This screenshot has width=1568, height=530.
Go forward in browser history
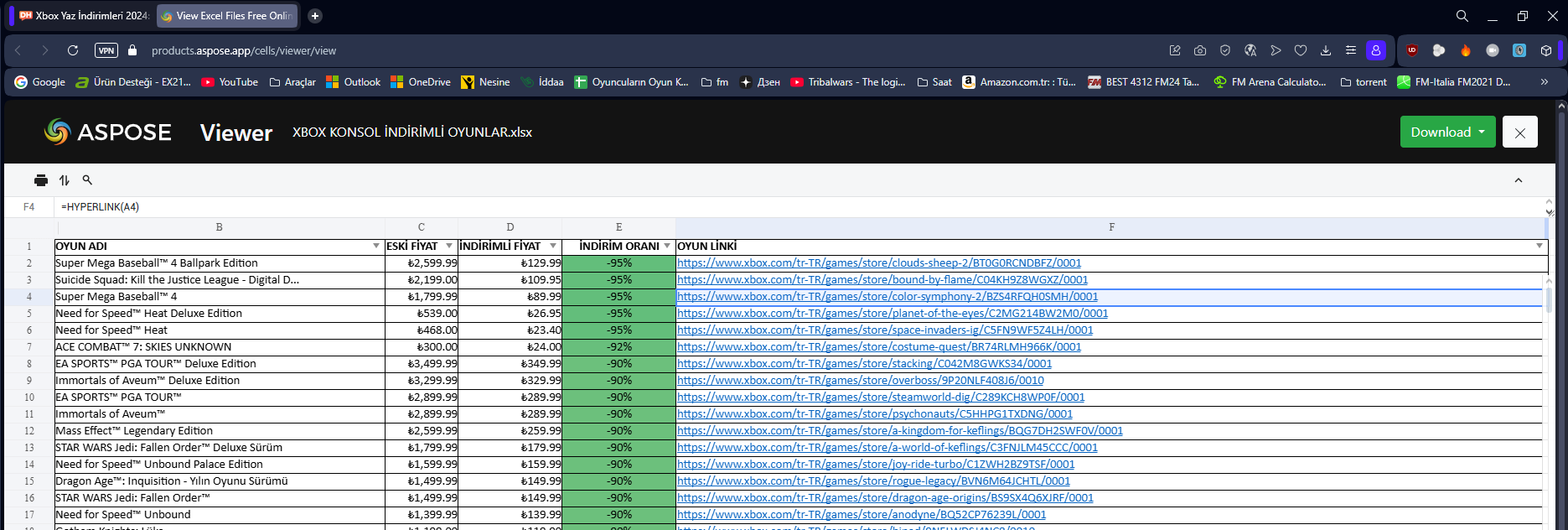coord(45,50)
